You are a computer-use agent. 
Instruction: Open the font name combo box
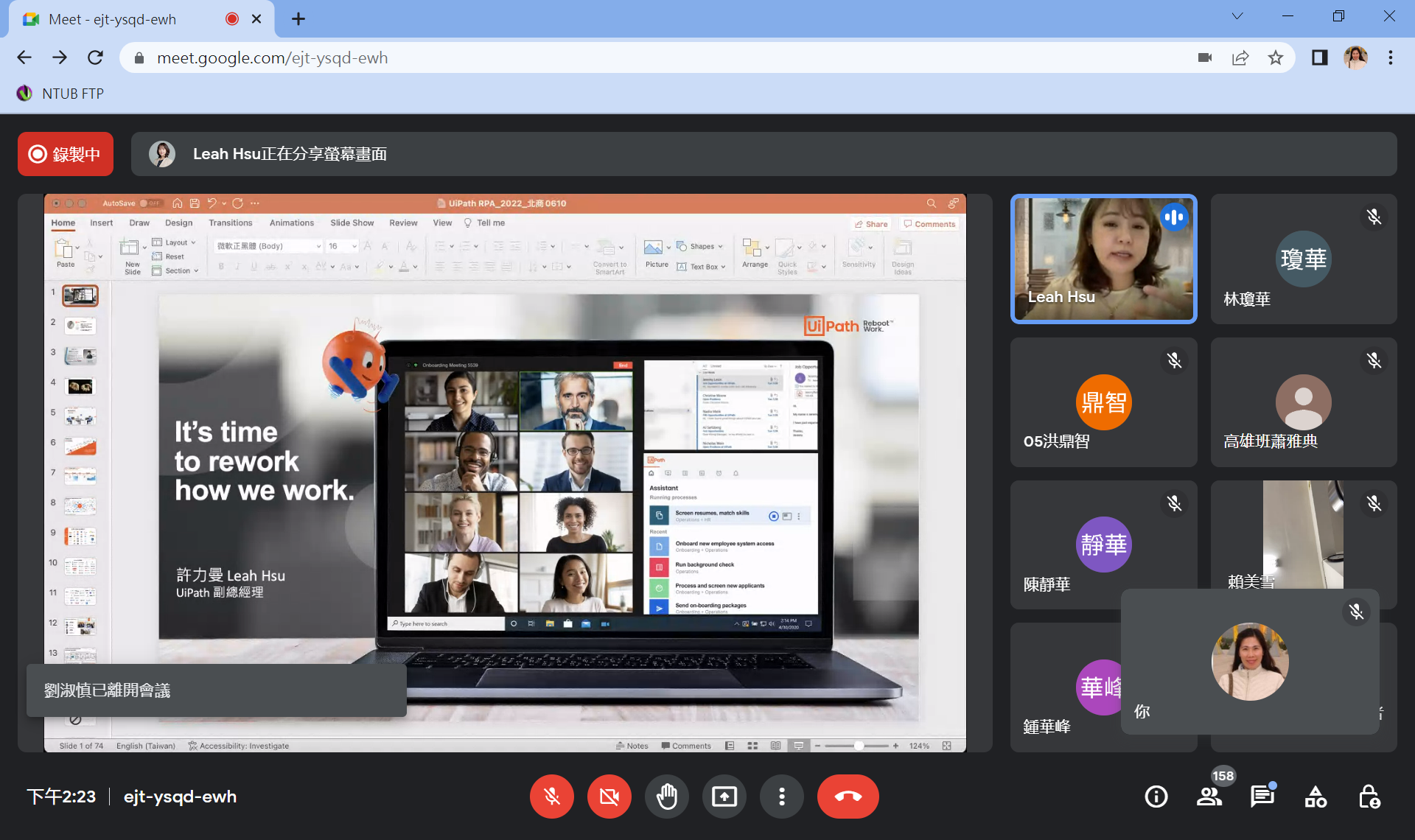pos(268,246)
